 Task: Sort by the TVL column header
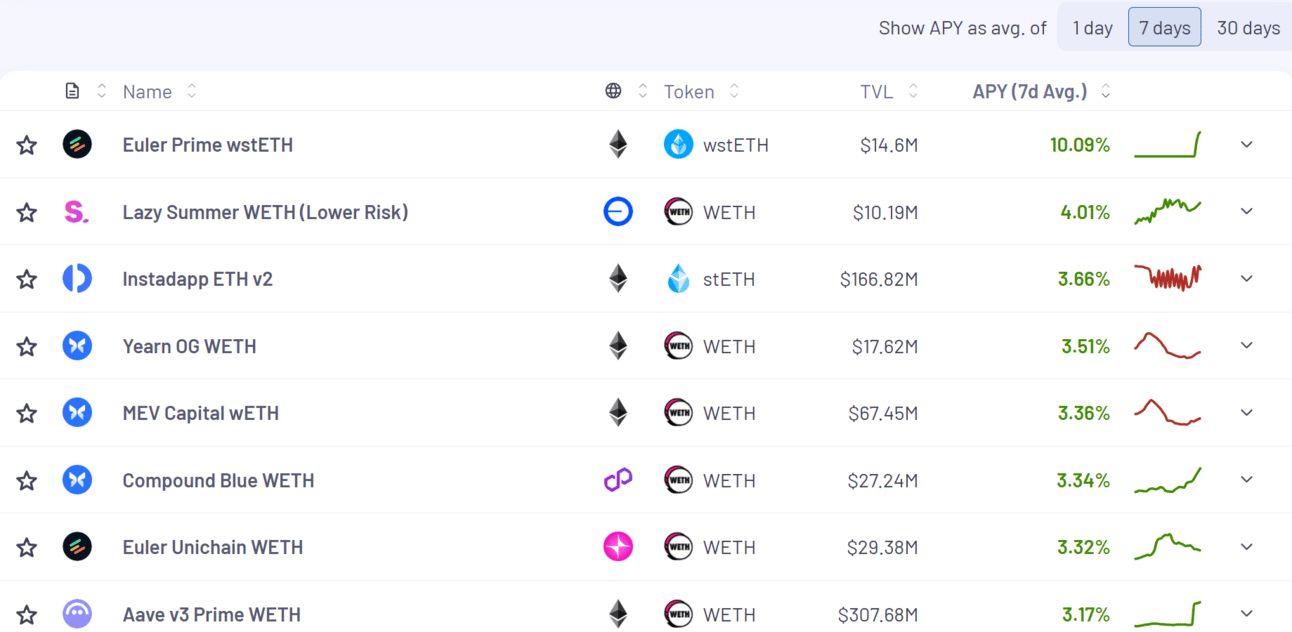(876, 92)
